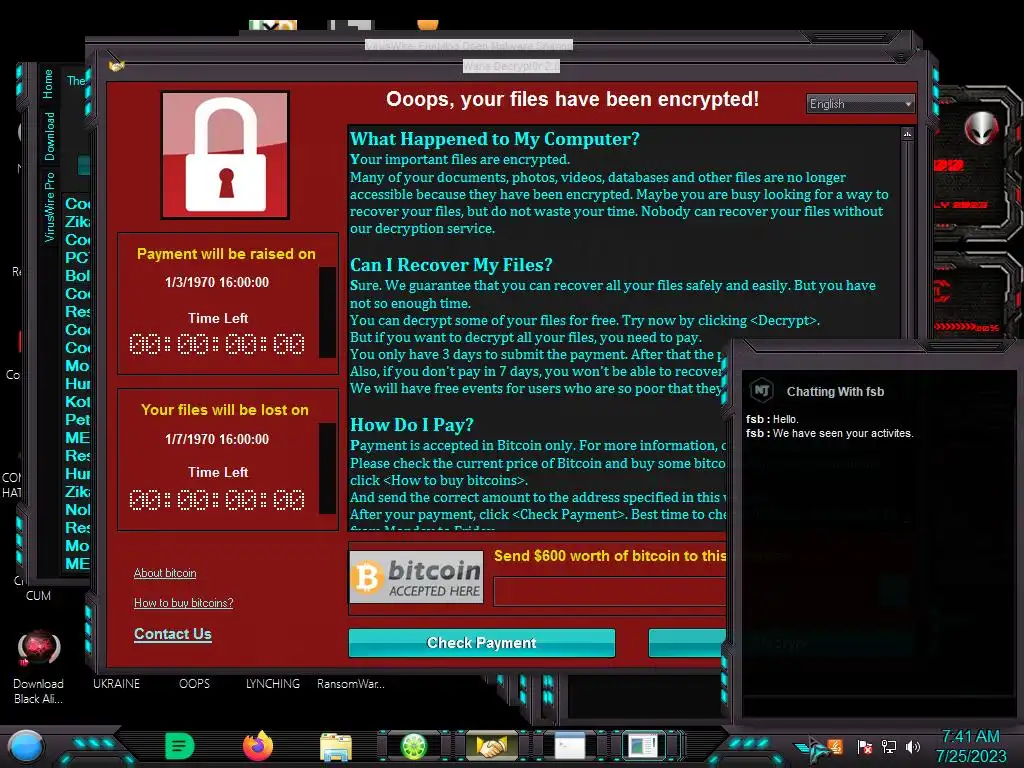Image resolution: width=1024 pixels, height=768 pixels.
Task: Click the blue alien tray icon
Action: [812, 748]
